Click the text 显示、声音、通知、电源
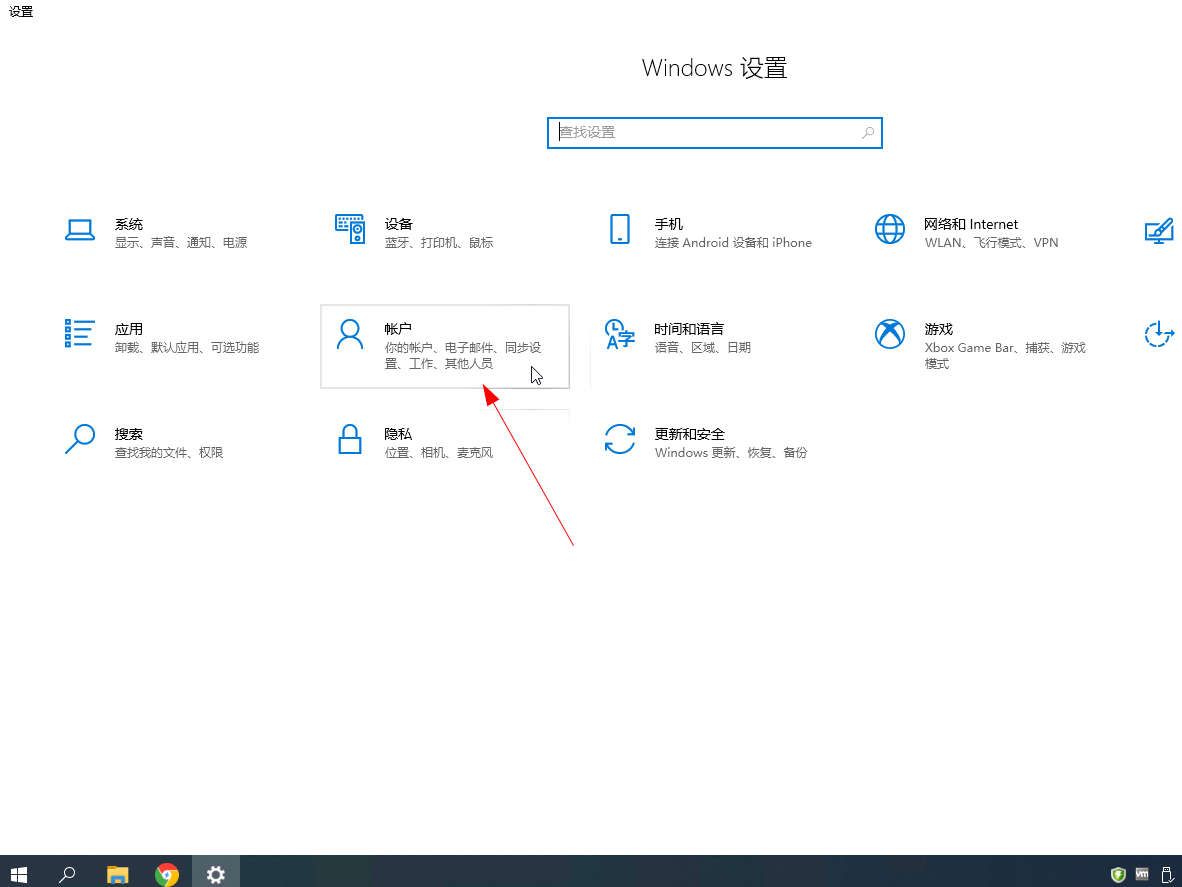This screenshot has width=1182, height=887. click(x=181, y=243)
